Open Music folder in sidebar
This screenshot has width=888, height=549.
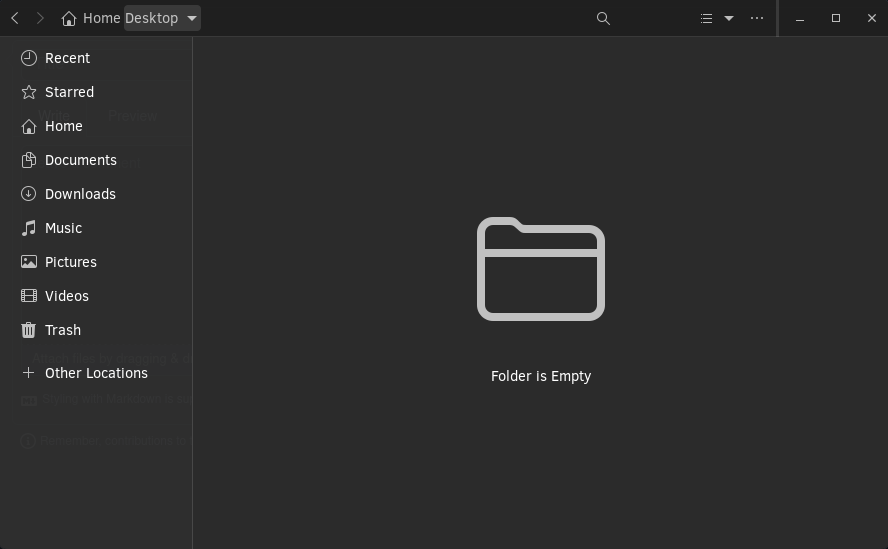pos(96,228)
